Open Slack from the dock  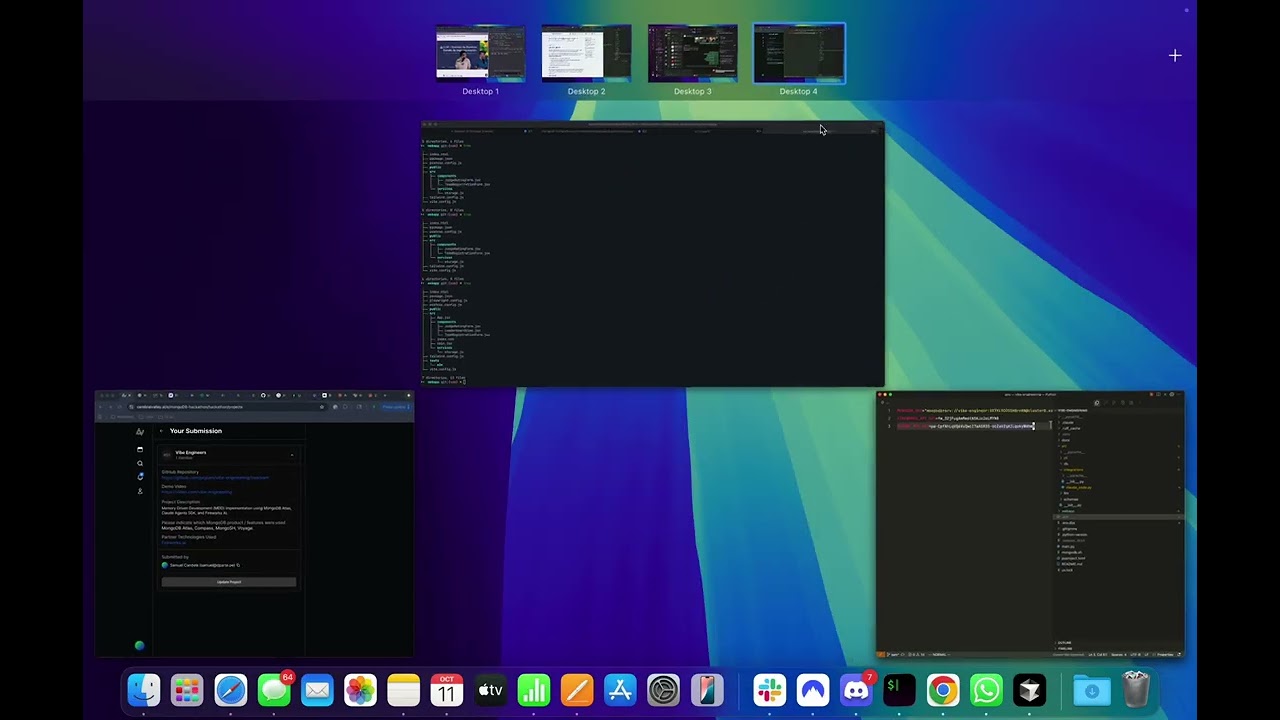tap(769, 690)
